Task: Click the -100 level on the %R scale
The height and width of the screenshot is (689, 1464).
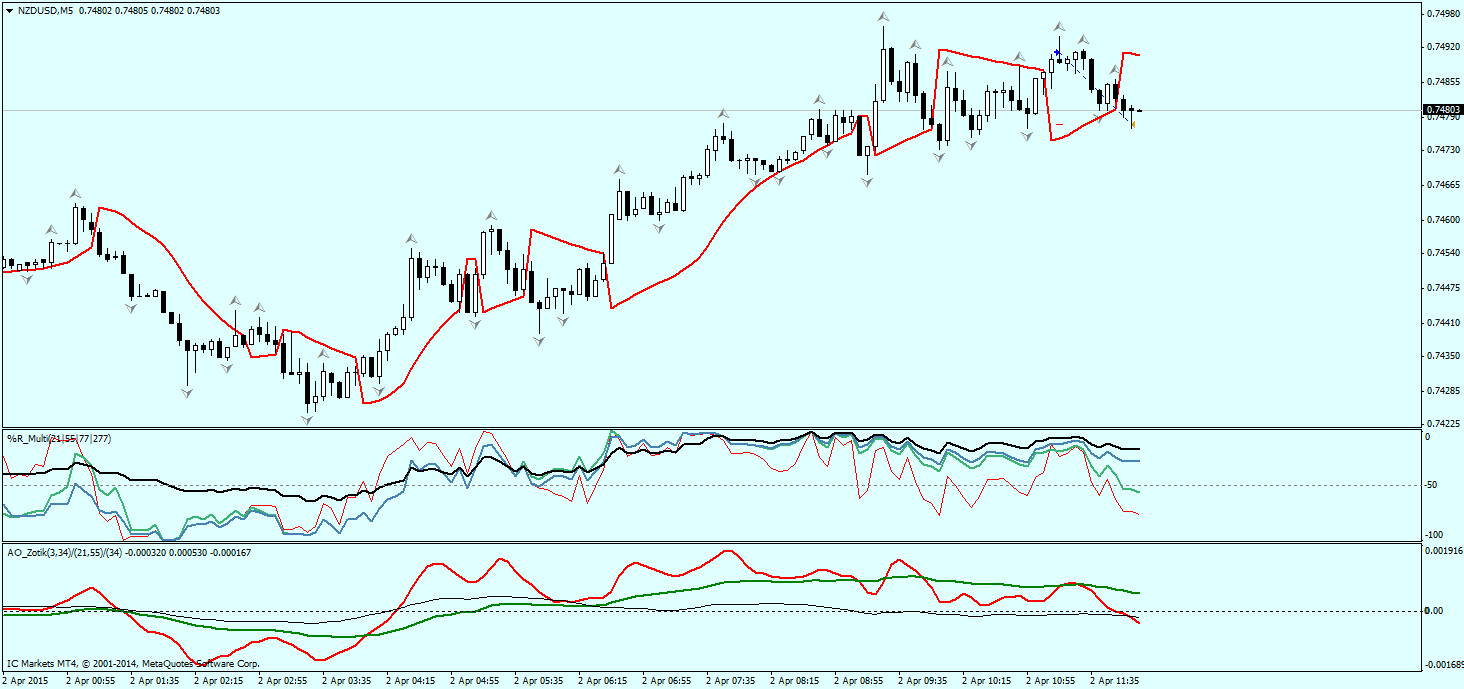Action: pyautogui.click(x=1434, y=535)
